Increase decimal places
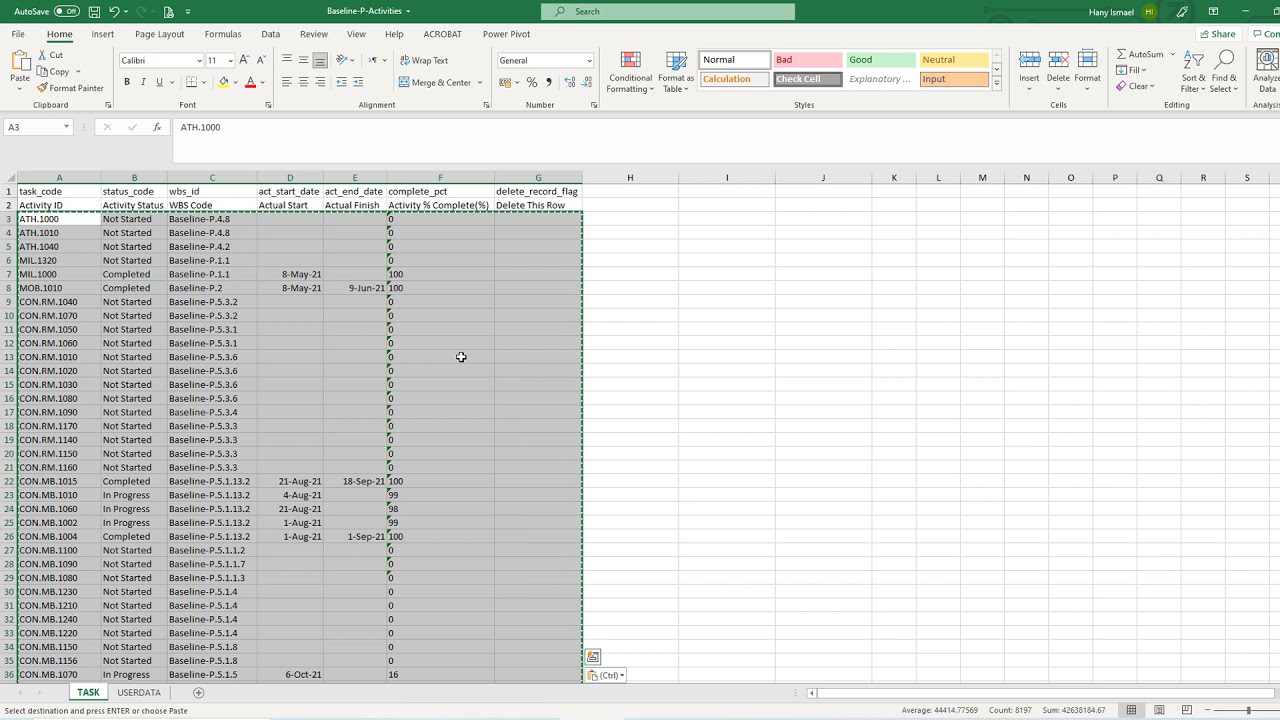 (x=569, y=82)
